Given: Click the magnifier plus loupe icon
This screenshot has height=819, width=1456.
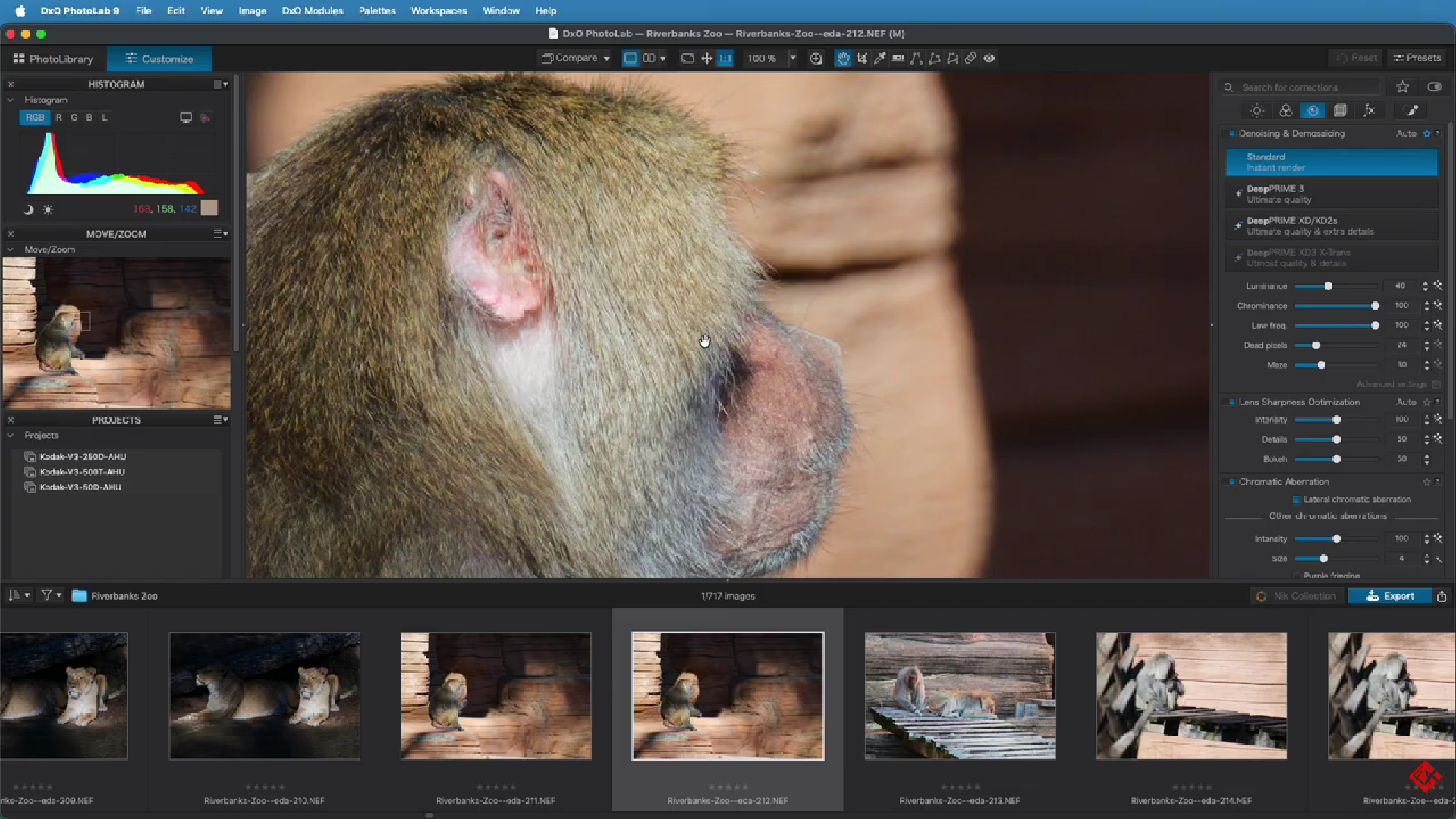Looking at the screenshot, I should [816, 58].
